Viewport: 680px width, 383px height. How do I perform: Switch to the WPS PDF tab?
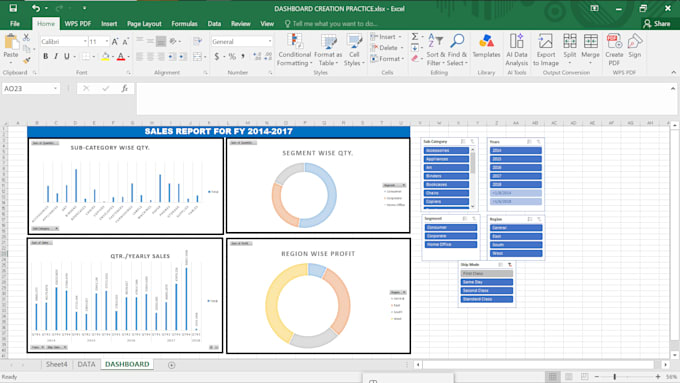pyautogui.click(x=78, y=23)
